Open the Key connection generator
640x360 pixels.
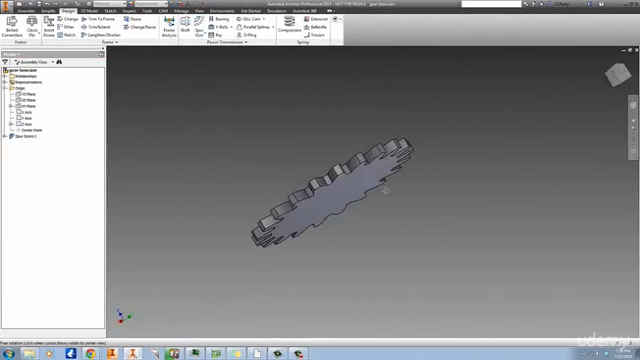coord(216,35)
